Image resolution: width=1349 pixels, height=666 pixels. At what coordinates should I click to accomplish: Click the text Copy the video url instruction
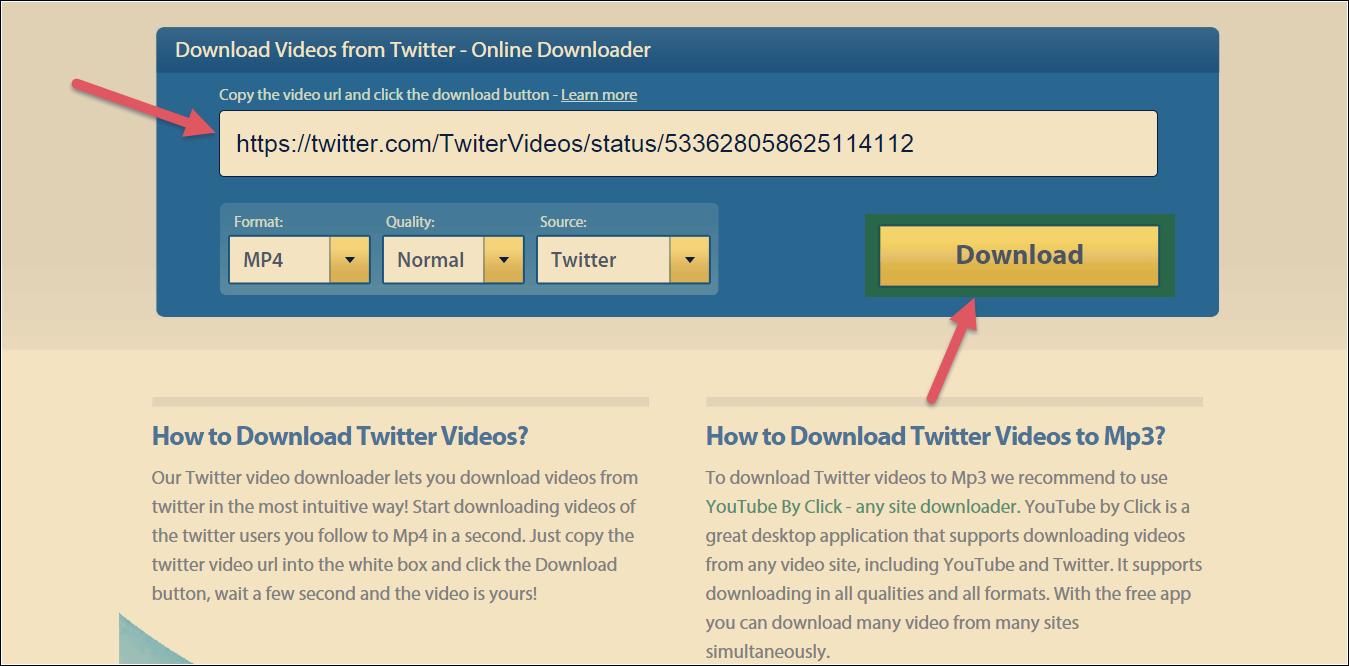pyautogui.click(x=384, y=95)
